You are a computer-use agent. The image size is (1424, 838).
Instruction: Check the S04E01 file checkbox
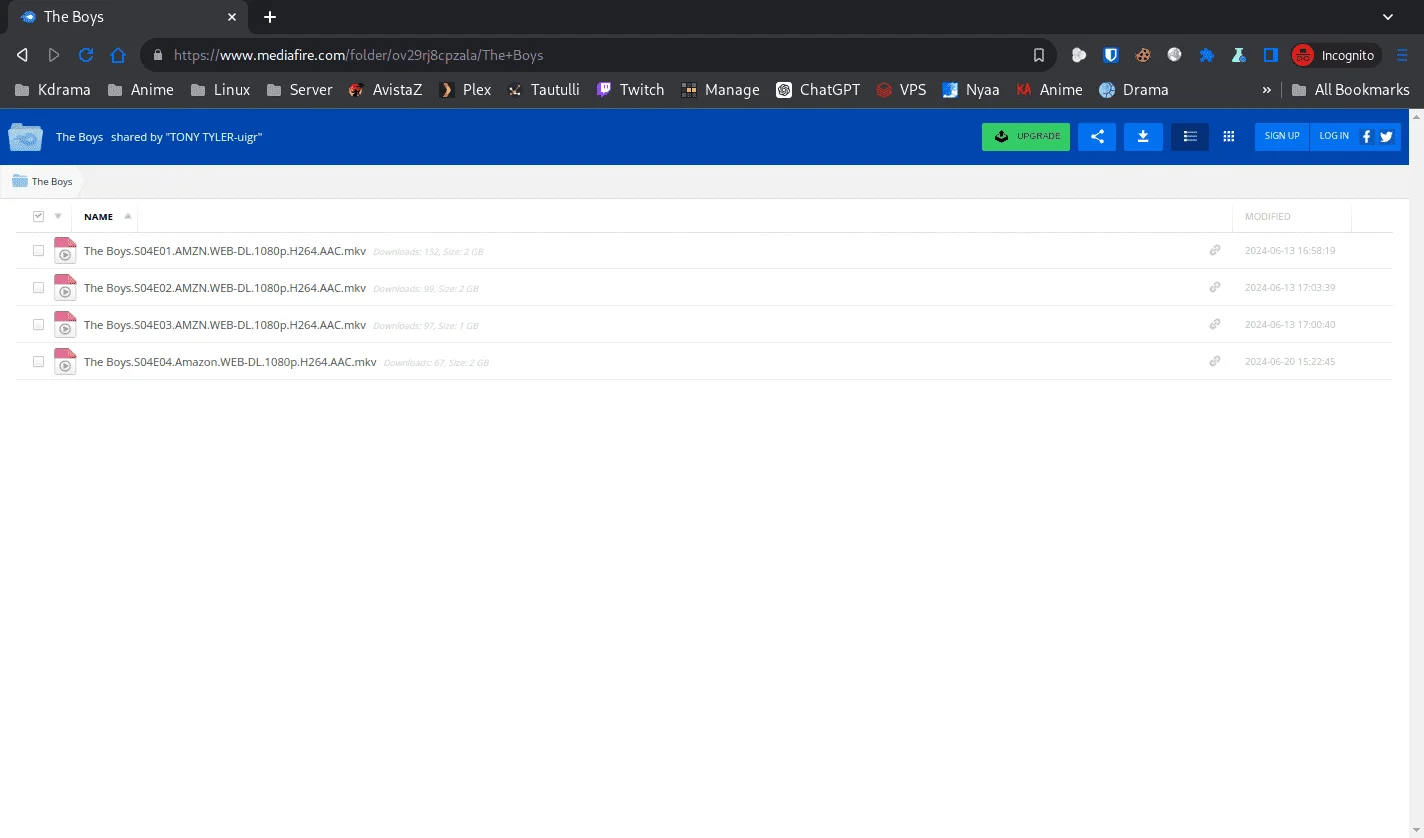[39, 251]
